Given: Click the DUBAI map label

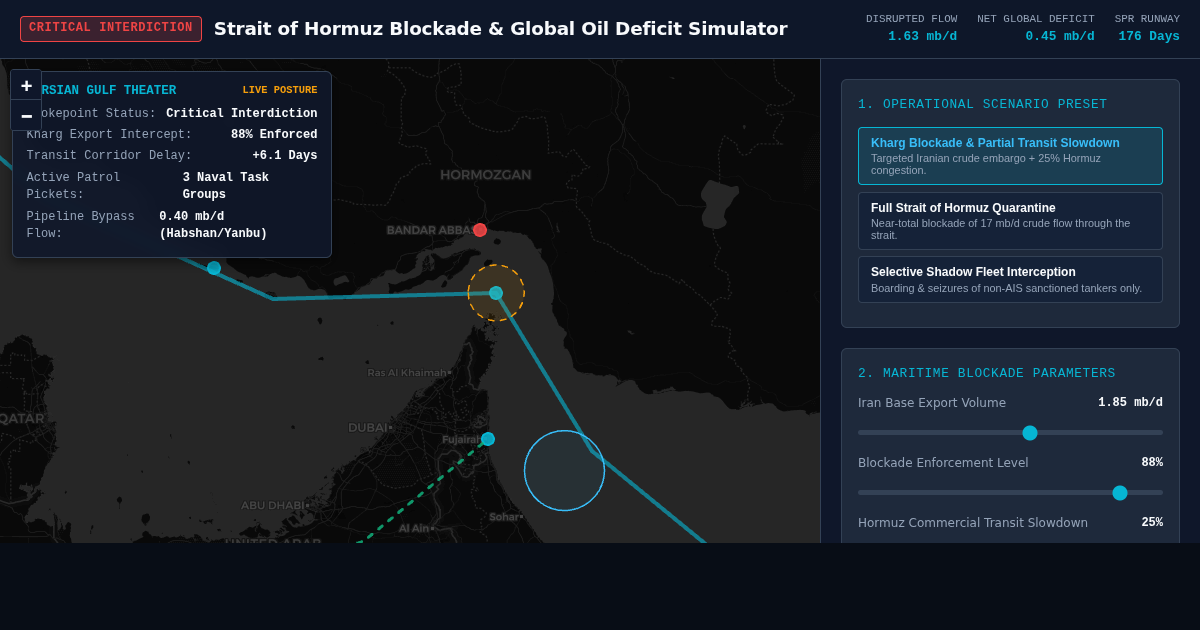Looking at the screenshot, I should click(x=370, y=428).
